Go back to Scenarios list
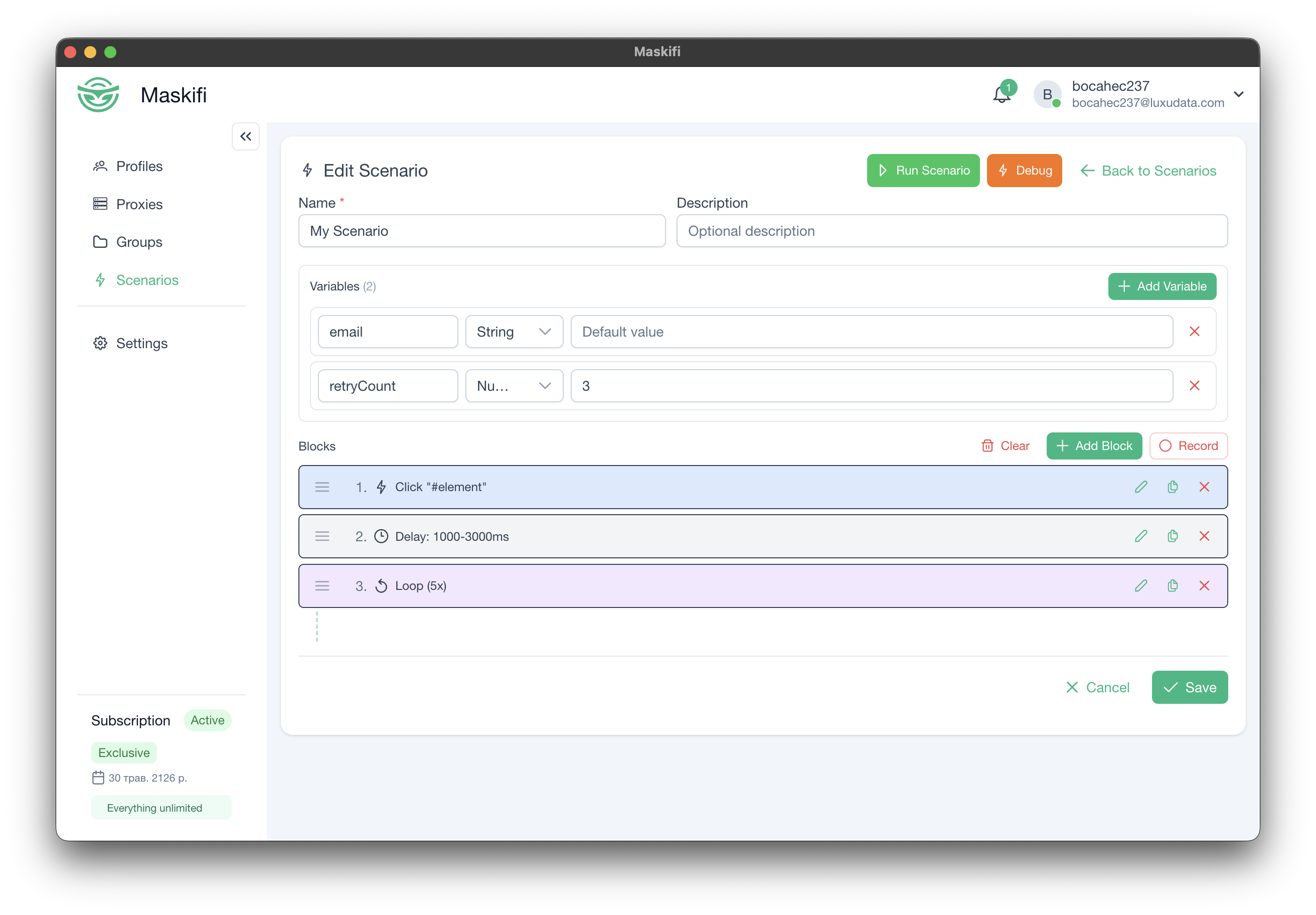The width and height of the screenshot is (1316, 915). click(x=1148, y=170)
